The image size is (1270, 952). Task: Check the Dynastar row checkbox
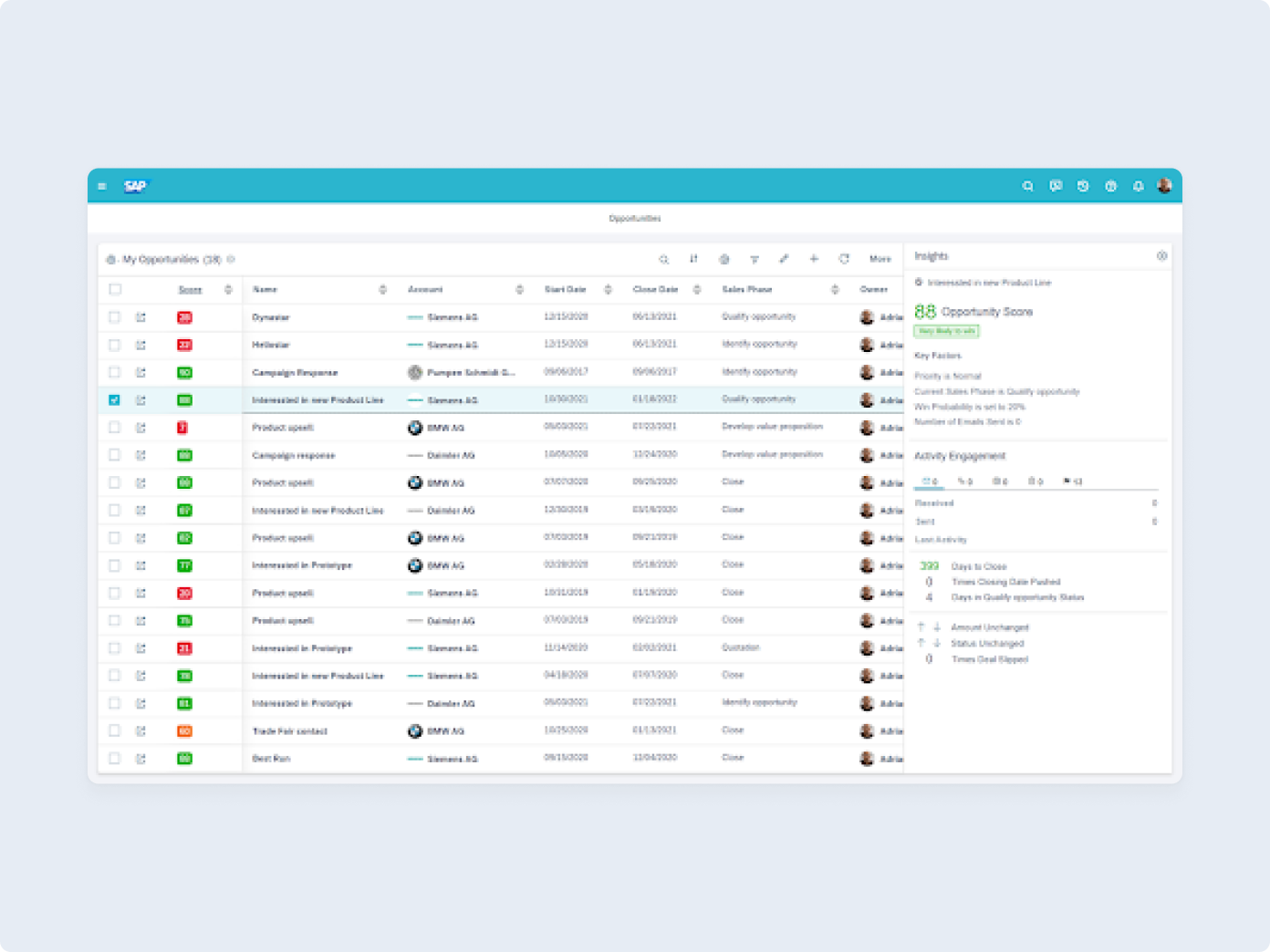coord(114,317)
